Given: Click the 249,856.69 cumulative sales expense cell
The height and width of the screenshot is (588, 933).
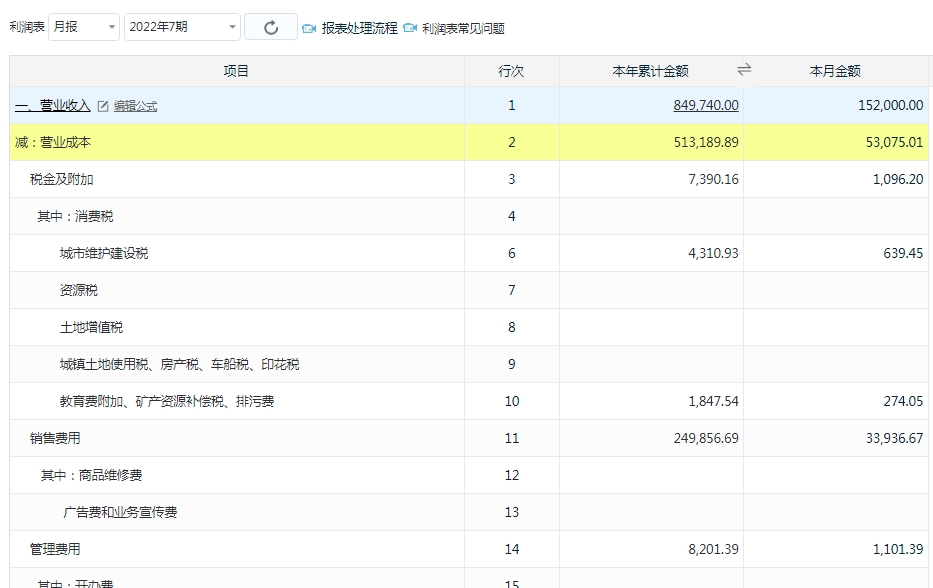Looking at the screenshot, I should pos(651,438).
